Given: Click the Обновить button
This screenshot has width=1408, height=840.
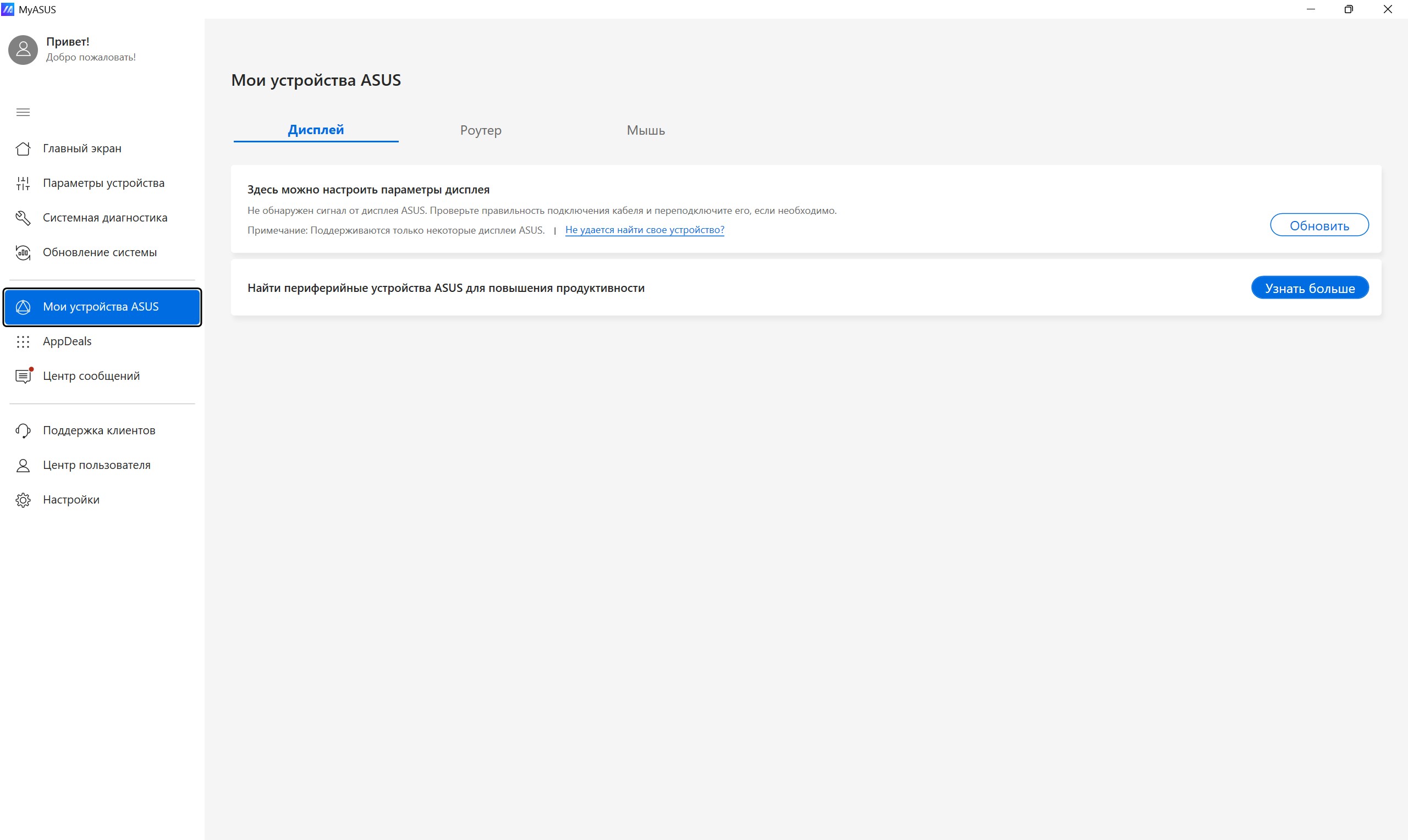Looking at the screenshot, I should click(x=1319, y=225).
